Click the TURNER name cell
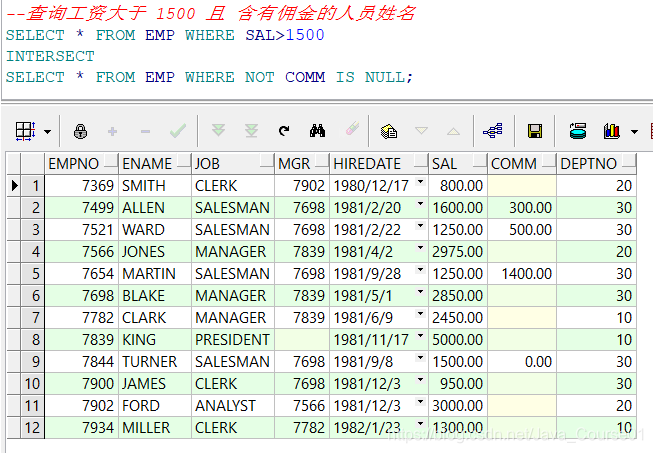Screen dimensions: 653x453 155,362
